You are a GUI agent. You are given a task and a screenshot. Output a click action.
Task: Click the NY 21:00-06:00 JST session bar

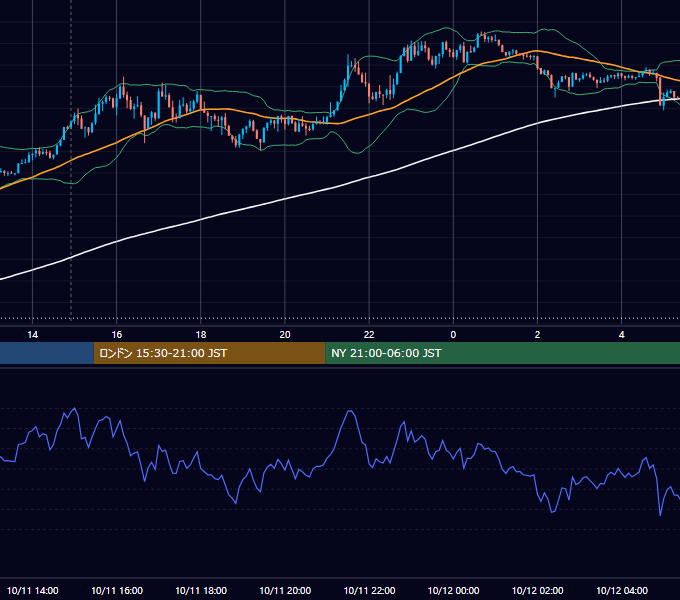[503, 353]
